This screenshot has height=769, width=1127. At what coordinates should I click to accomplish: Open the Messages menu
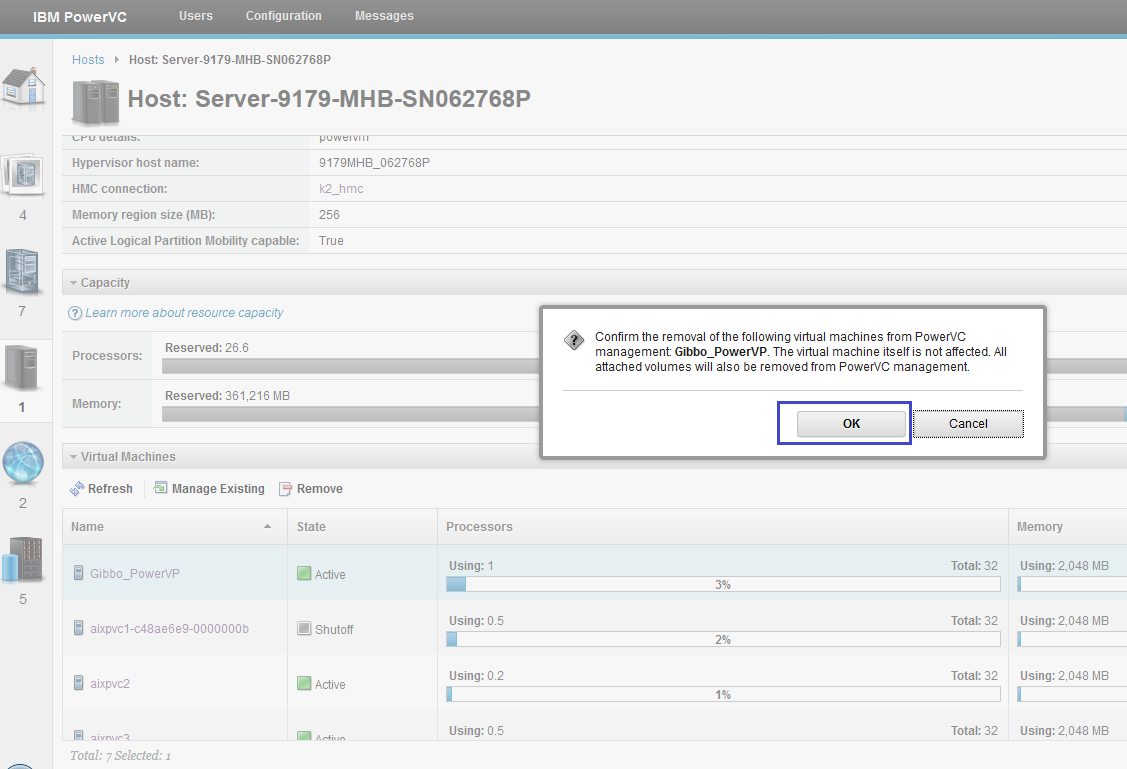pyautogui.click(x=385, y=16)
